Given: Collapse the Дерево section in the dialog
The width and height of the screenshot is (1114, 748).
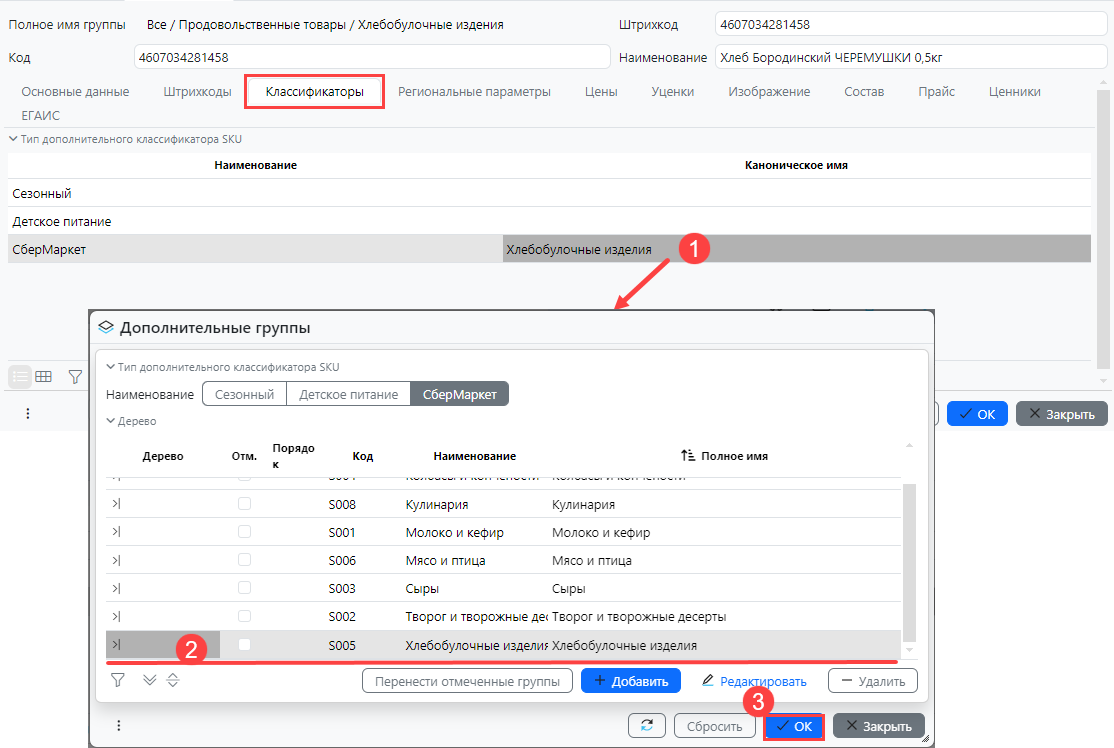Looking at the screenshot, I should [x=111, y=421].
